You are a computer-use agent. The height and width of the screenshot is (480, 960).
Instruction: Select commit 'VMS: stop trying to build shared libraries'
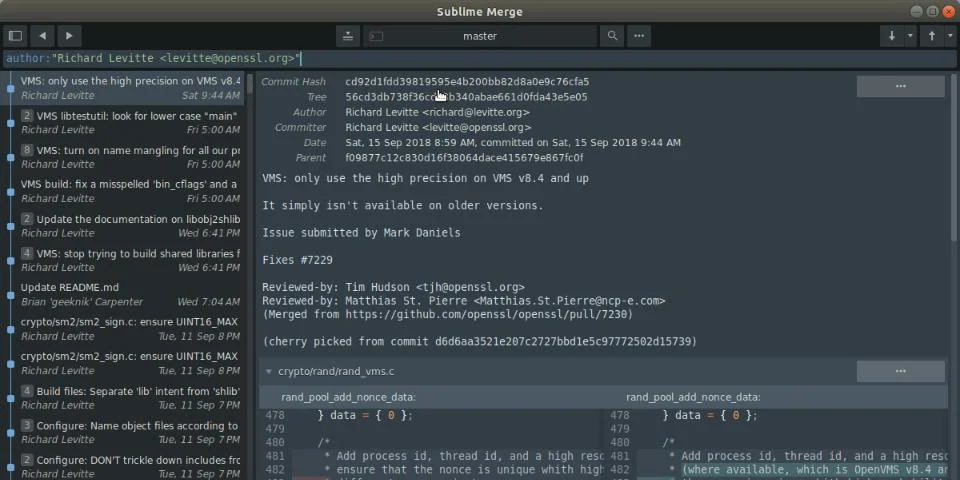point(122,260)
